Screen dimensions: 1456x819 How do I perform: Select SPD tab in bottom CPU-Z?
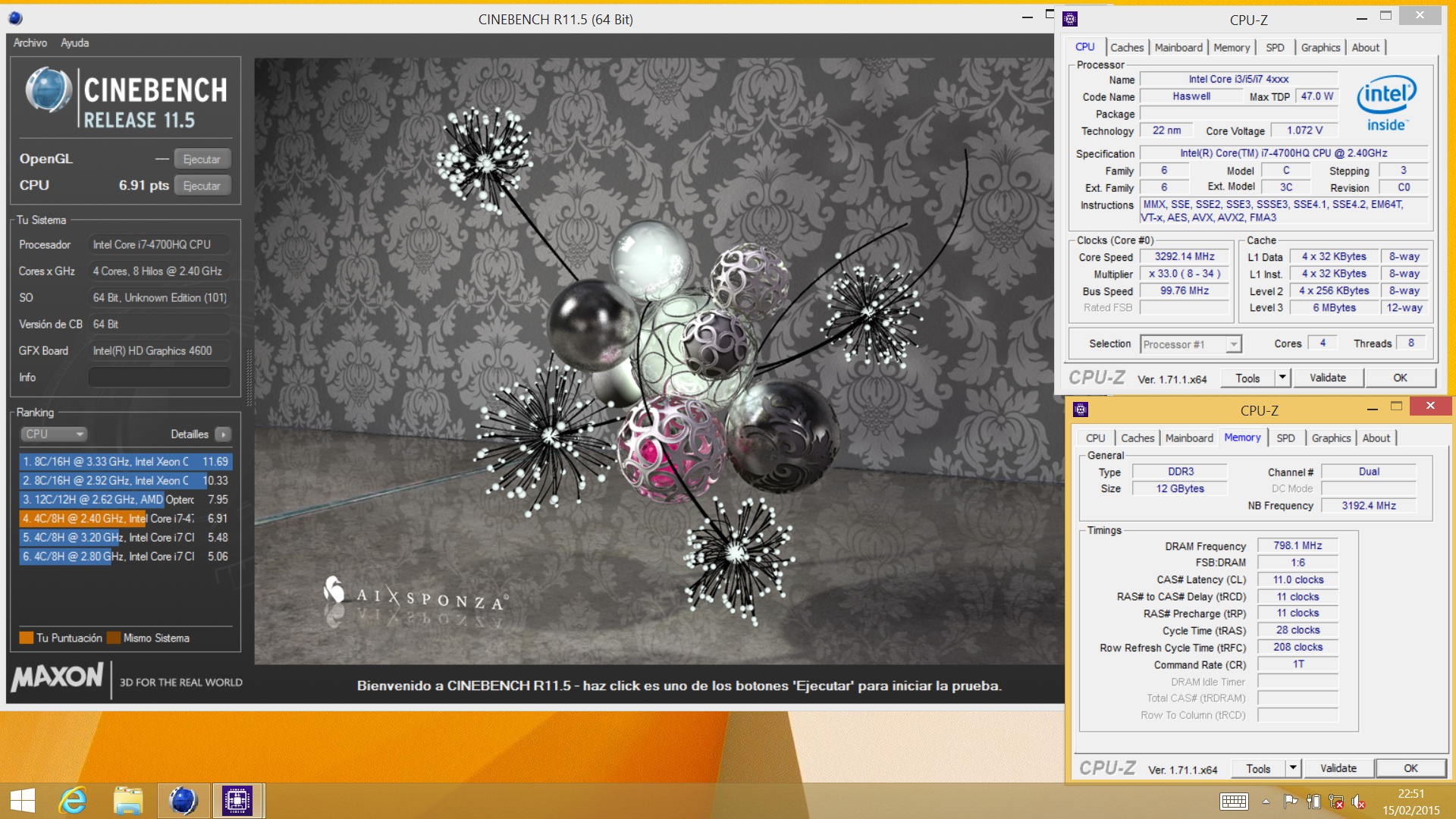click(1285, 438)
